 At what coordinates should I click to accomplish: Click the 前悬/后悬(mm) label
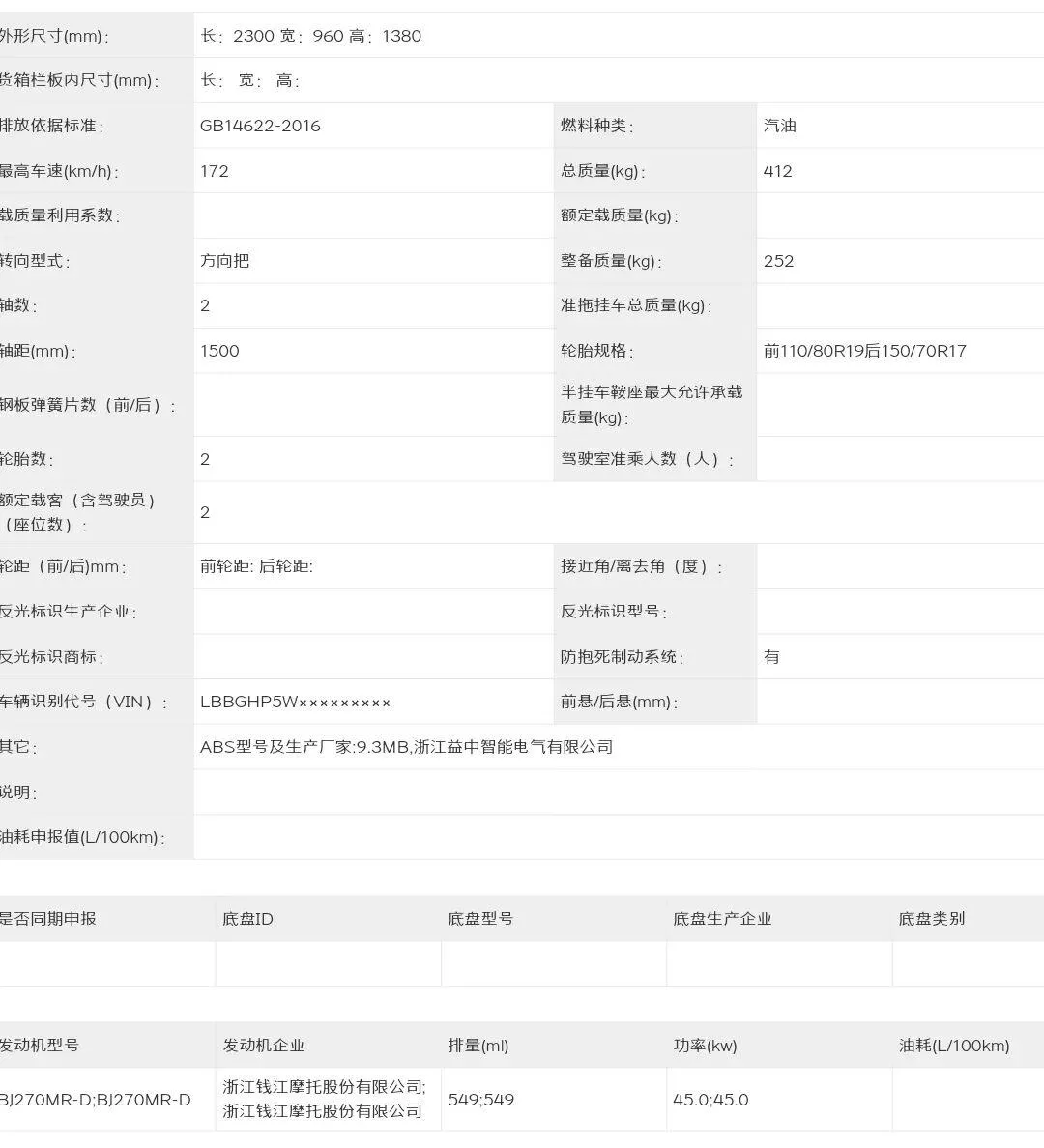(619, 703)
